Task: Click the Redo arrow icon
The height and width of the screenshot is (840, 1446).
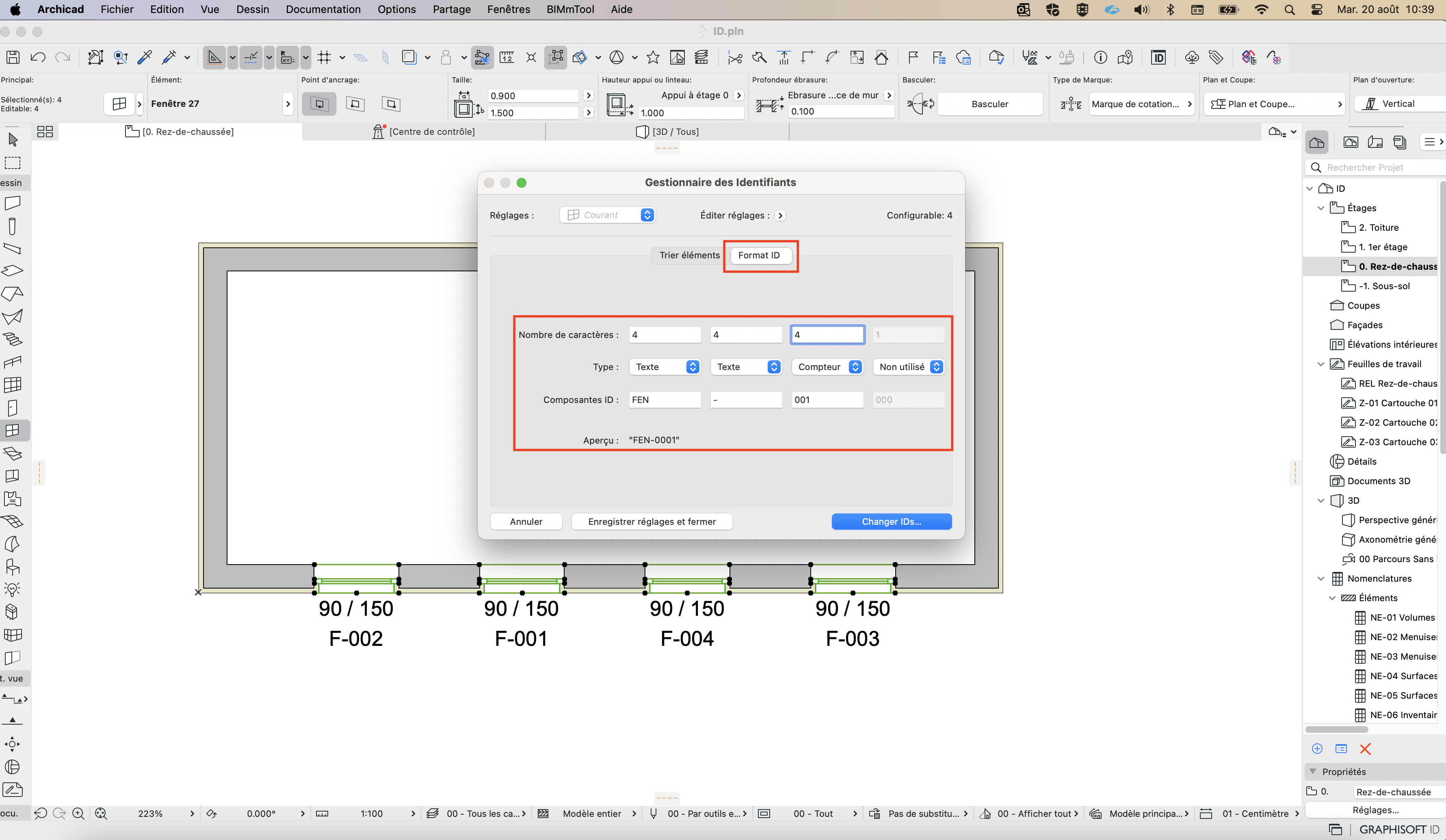Action: point(63,57)
